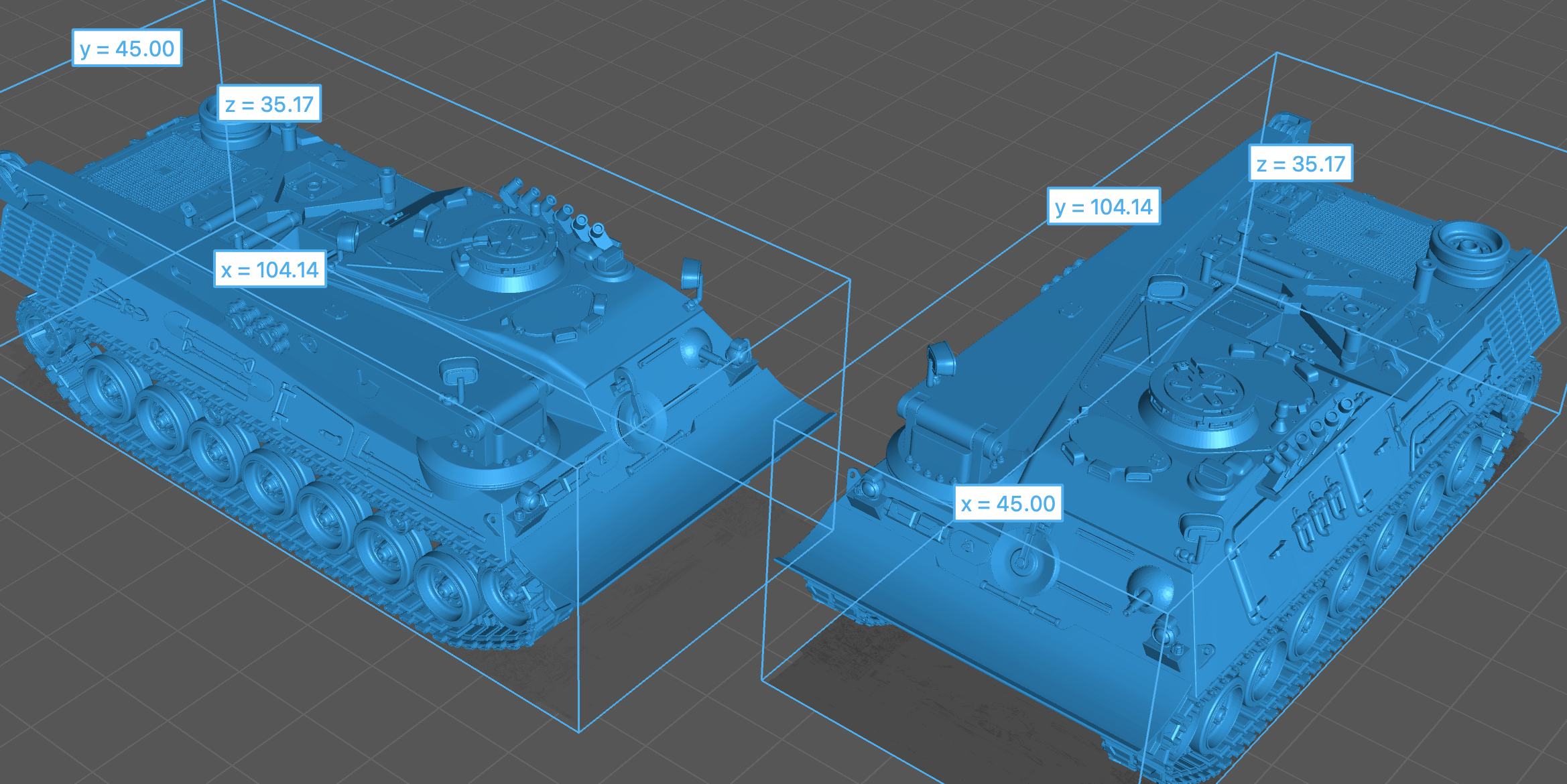Click the left model's y = 45.00 label
The width and height of the screenshot is (1567, 784).
[x=127, y=48]
